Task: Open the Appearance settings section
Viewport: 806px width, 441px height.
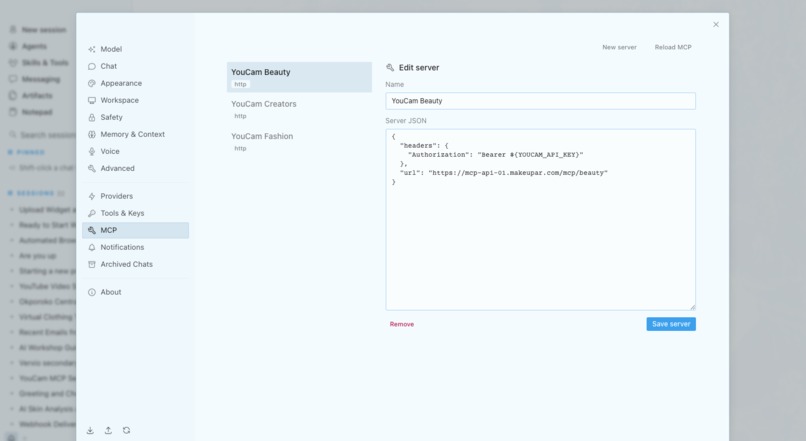Action: [x=135, y=83]
